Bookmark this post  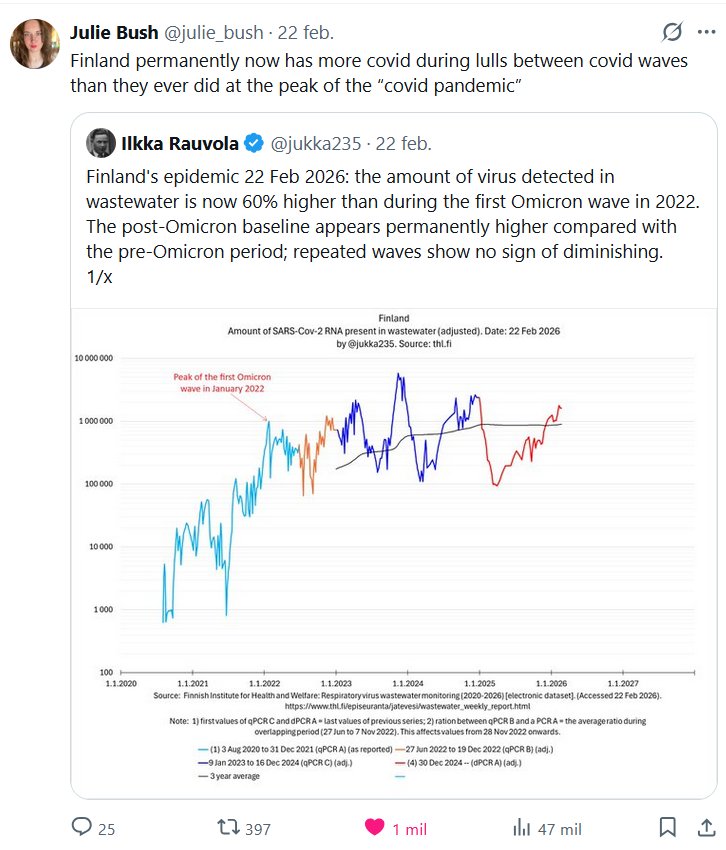(x=668, y=827)
